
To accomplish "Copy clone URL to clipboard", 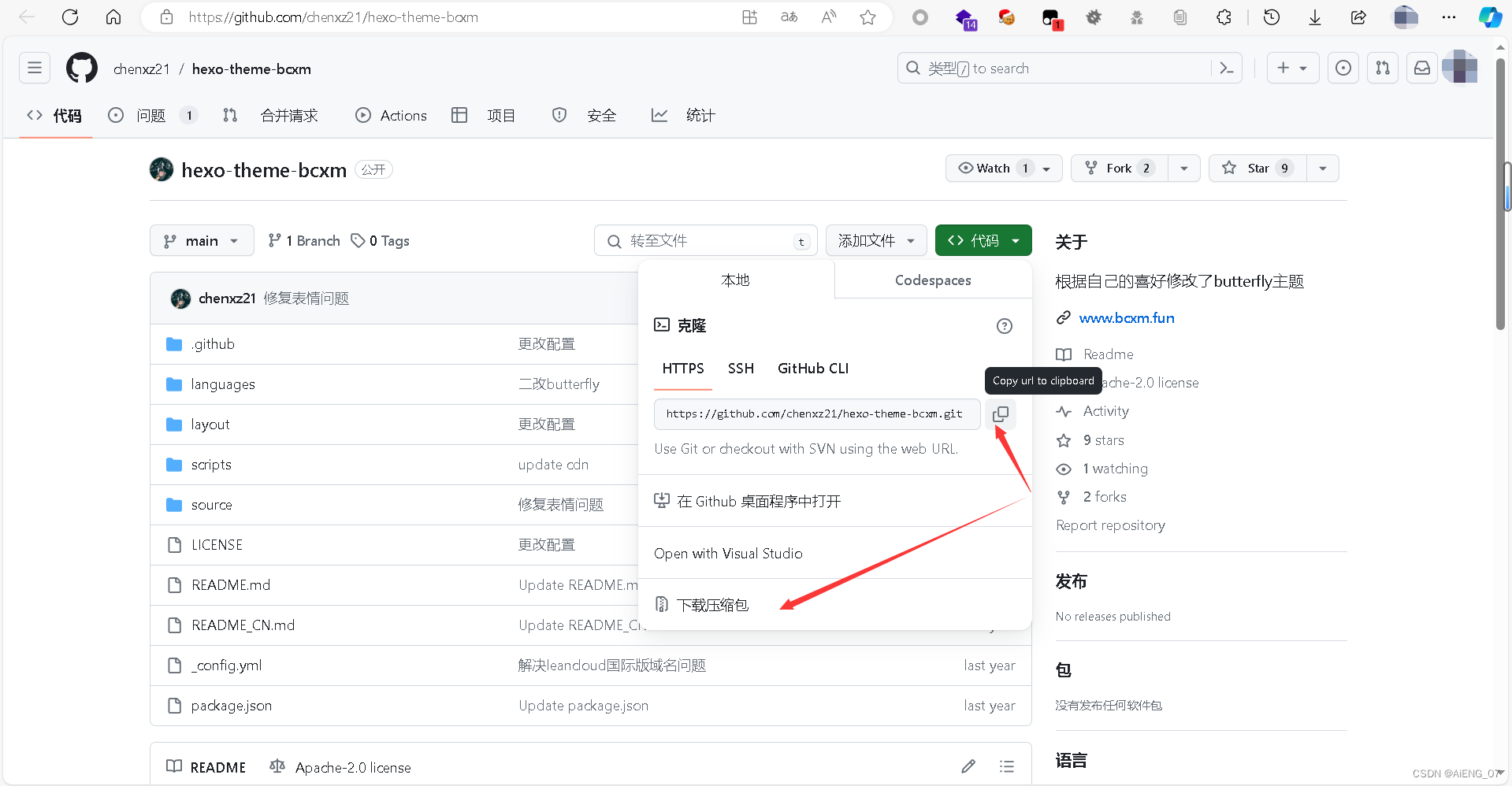I will coord(1001,413).
